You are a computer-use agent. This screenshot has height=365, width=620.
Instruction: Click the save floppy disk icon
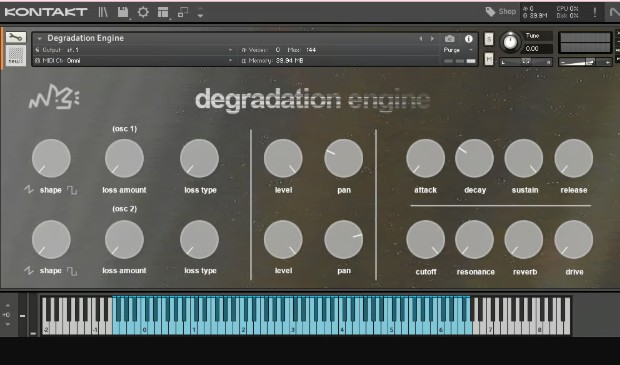(123, 12)
